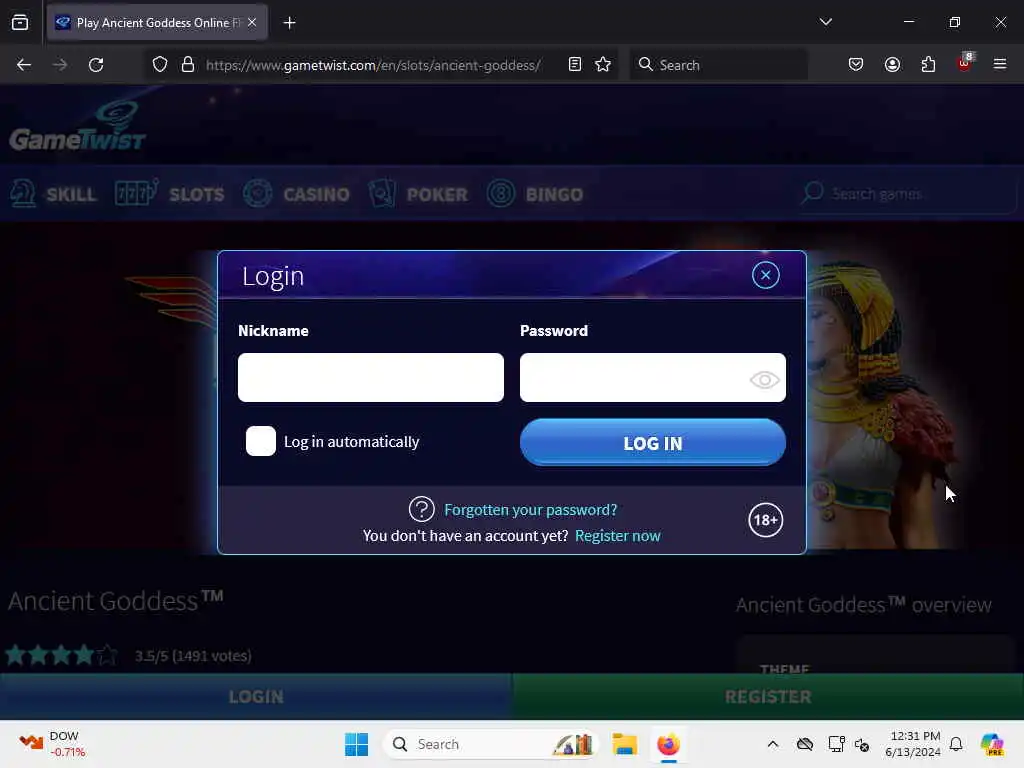Open the uBlock extension icon with badge
Screen dimensions: 1024x768
(965, 63)
